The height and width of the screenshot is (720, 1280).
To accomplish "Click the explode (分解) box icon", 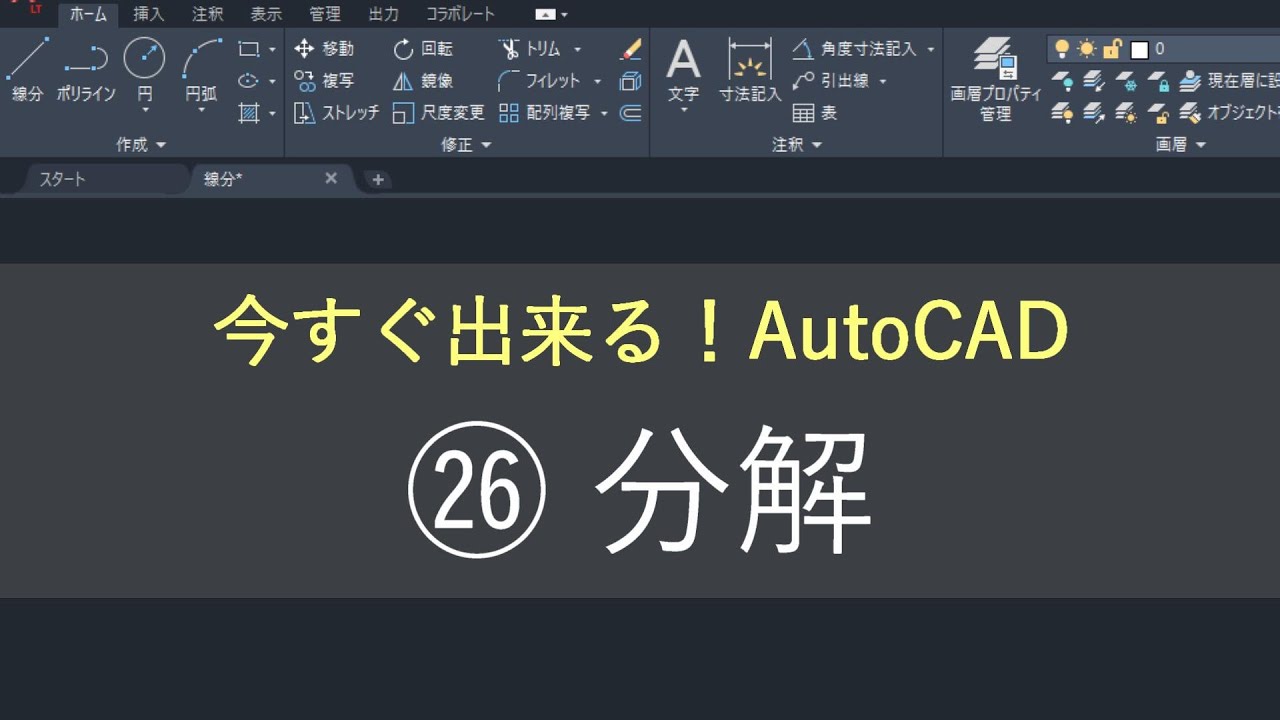I will pyautogui.click(x=630, y=81).
